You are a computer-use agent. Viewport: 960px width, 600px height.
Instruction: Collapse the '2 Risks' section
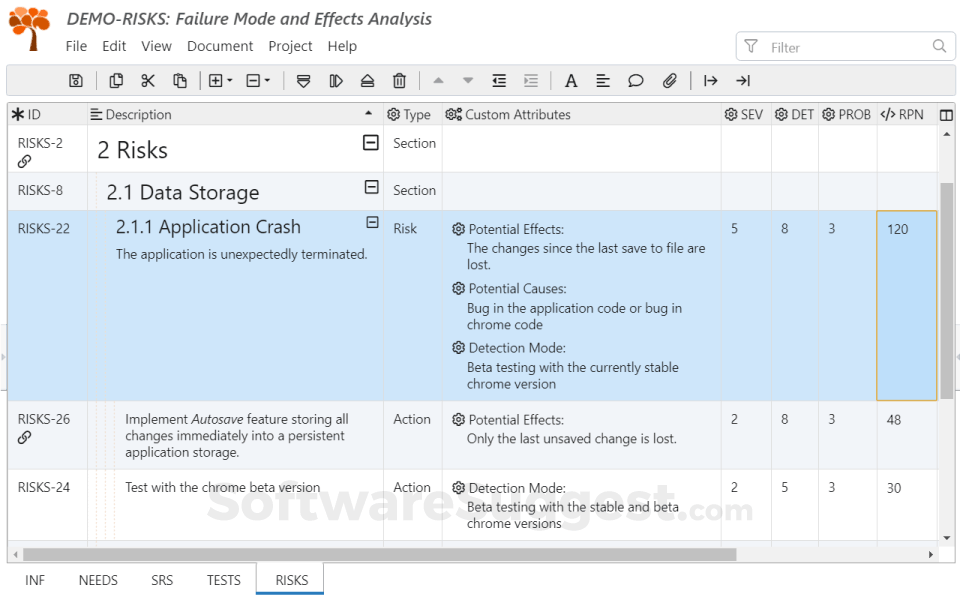371,143
